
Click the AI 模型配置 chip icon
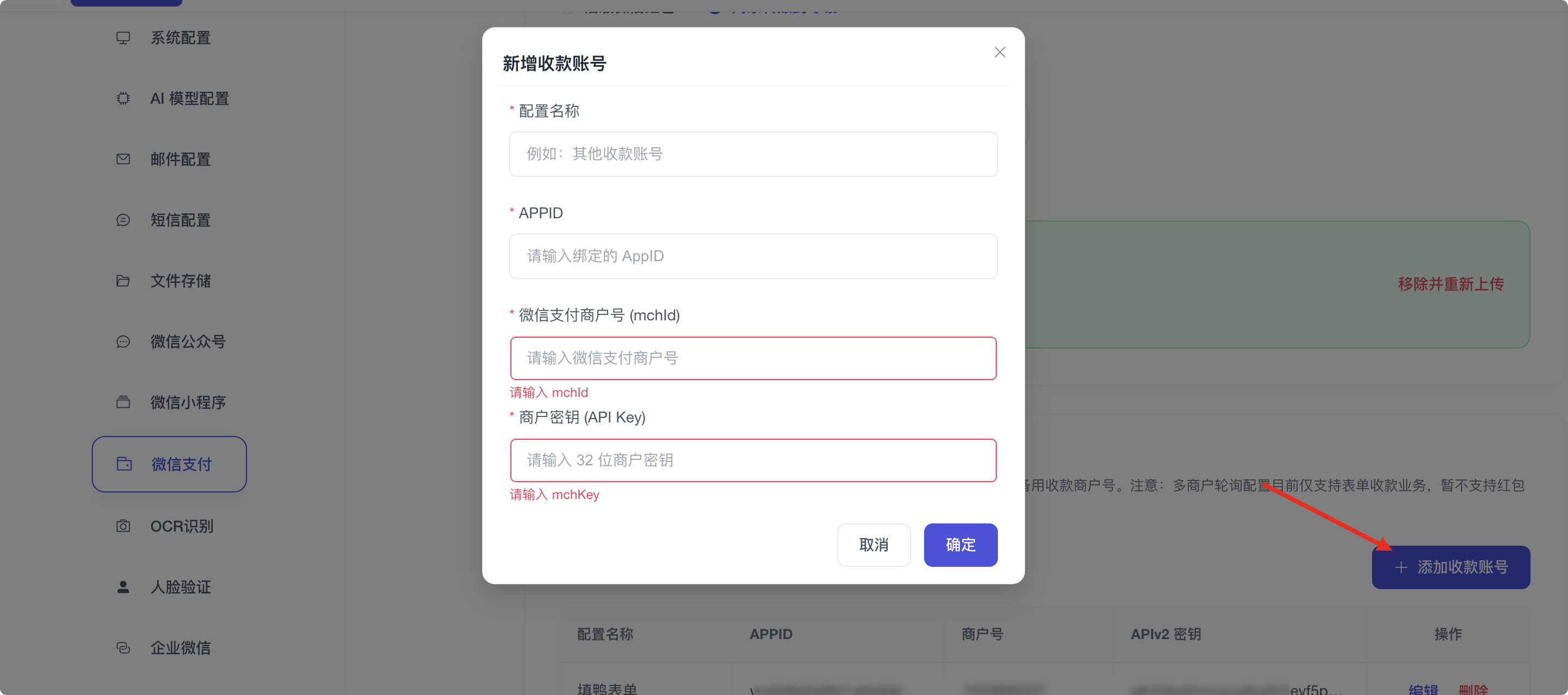pyautogui.click(x=123, y=99)
